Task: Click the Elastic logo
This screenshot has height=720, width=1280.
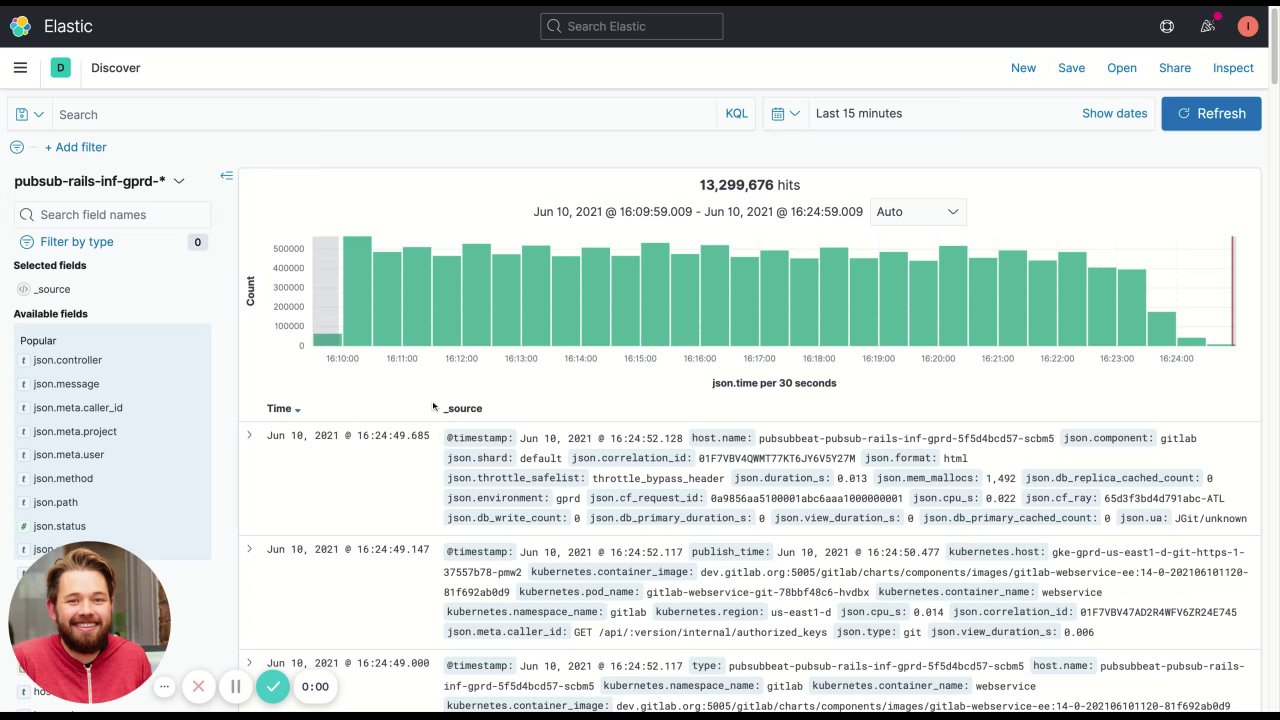Action: pyautogui.click(x=20, y=27)
